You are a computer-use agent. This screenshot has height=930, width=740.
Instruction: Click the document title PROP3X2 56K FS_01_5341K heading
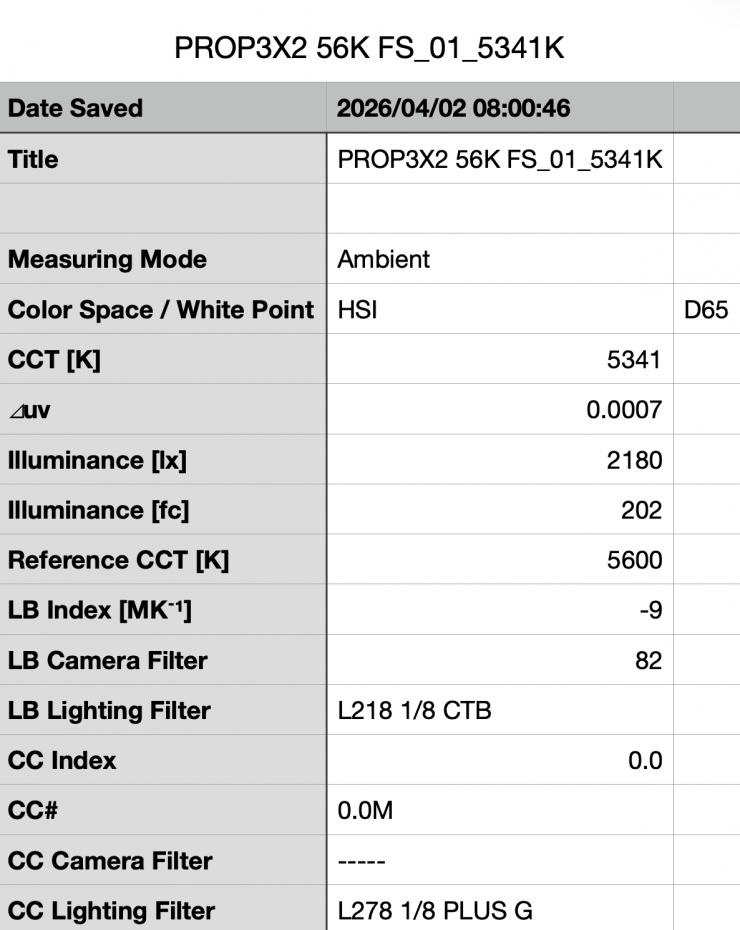pyautogui.click(x=370, y=50)
